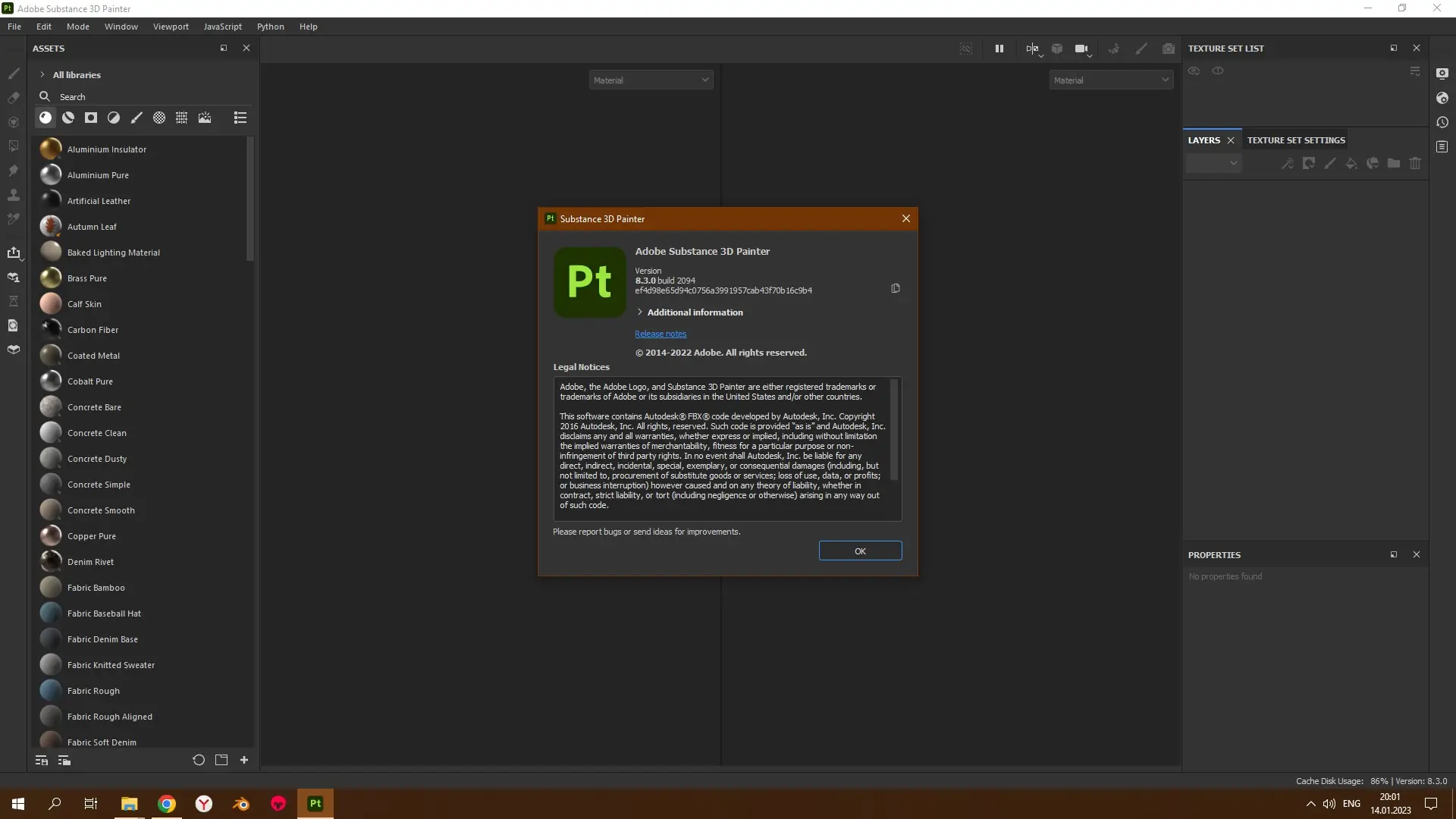
Task: Filter assets by alpha textures icon
Action: click(x=159, y=118)
